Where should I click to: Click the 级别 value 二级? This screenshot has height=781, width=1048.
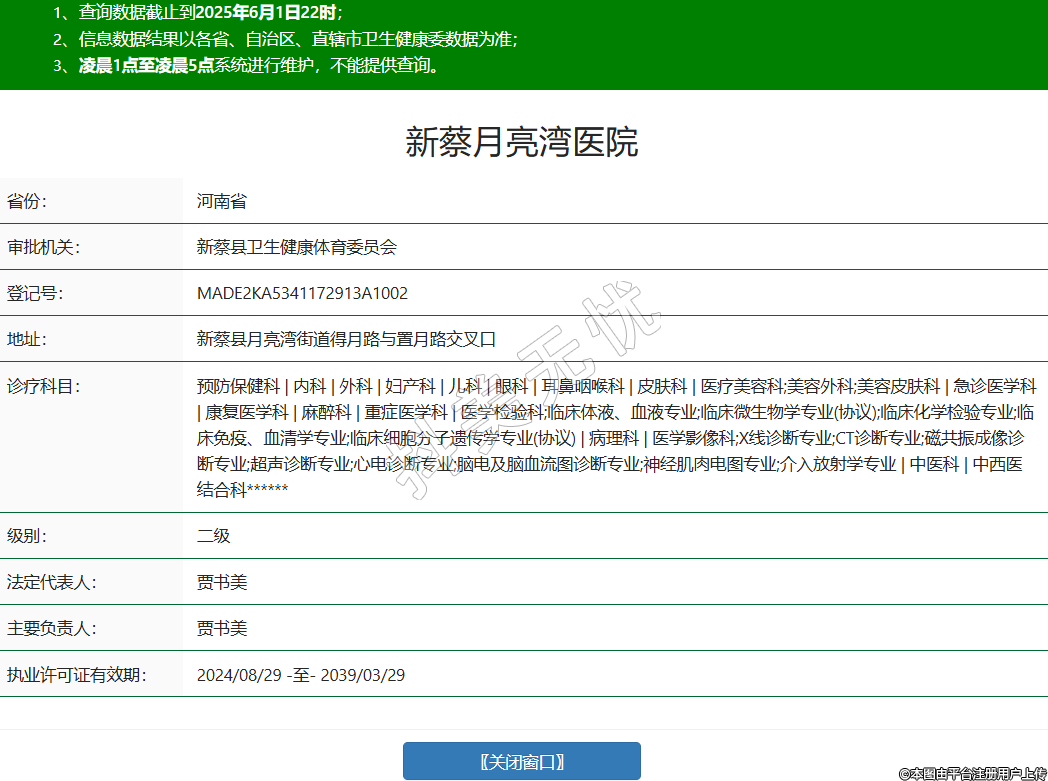(x=213, y=535)
